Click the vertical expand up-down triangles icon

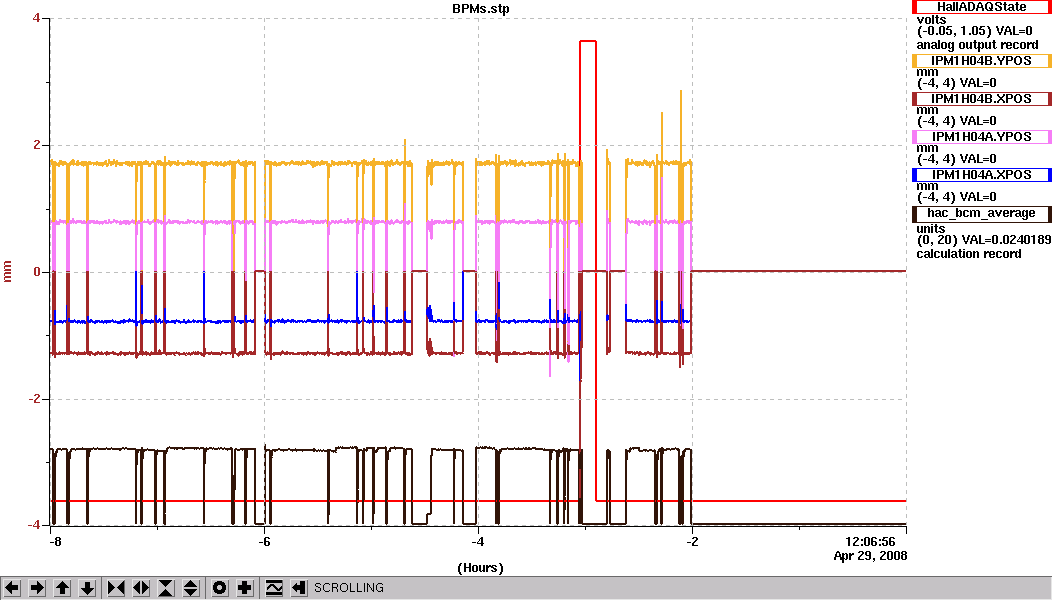[x=191, y=588]
